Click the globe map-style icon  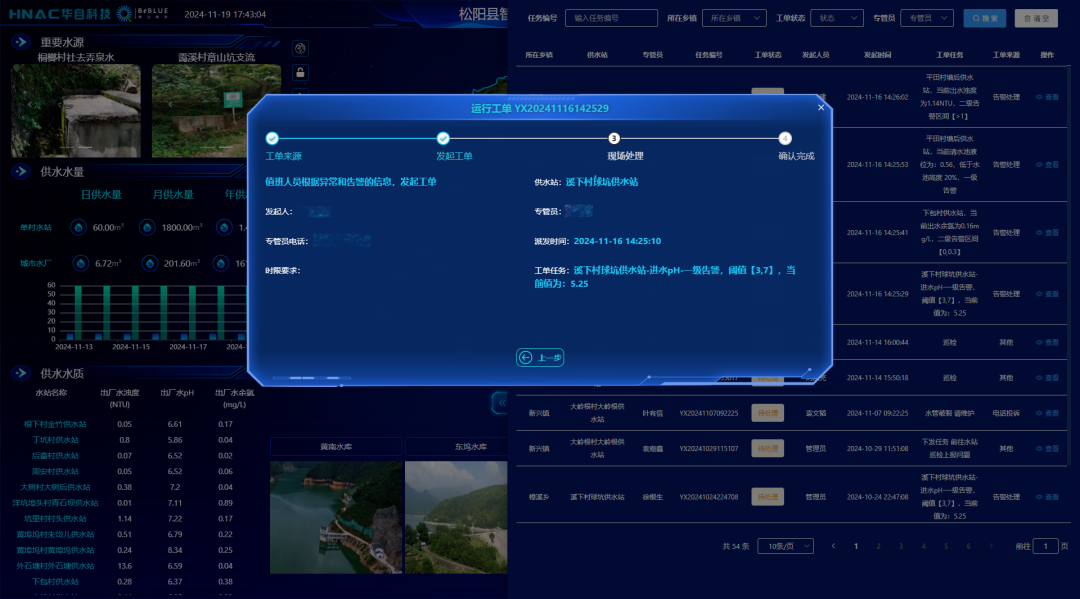click(300, 48)
